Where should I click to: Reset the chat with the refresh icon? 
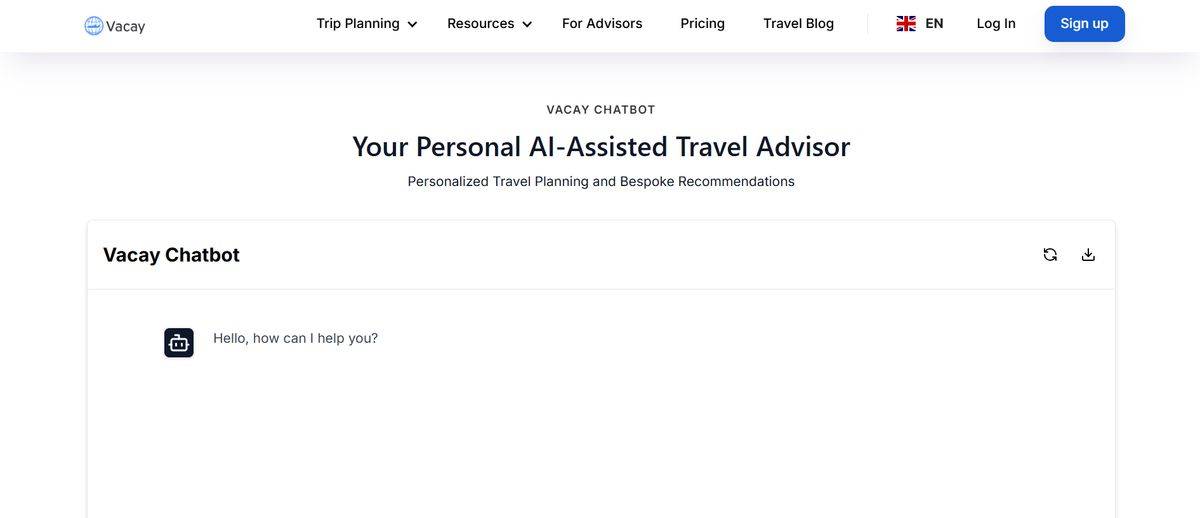1050,255
